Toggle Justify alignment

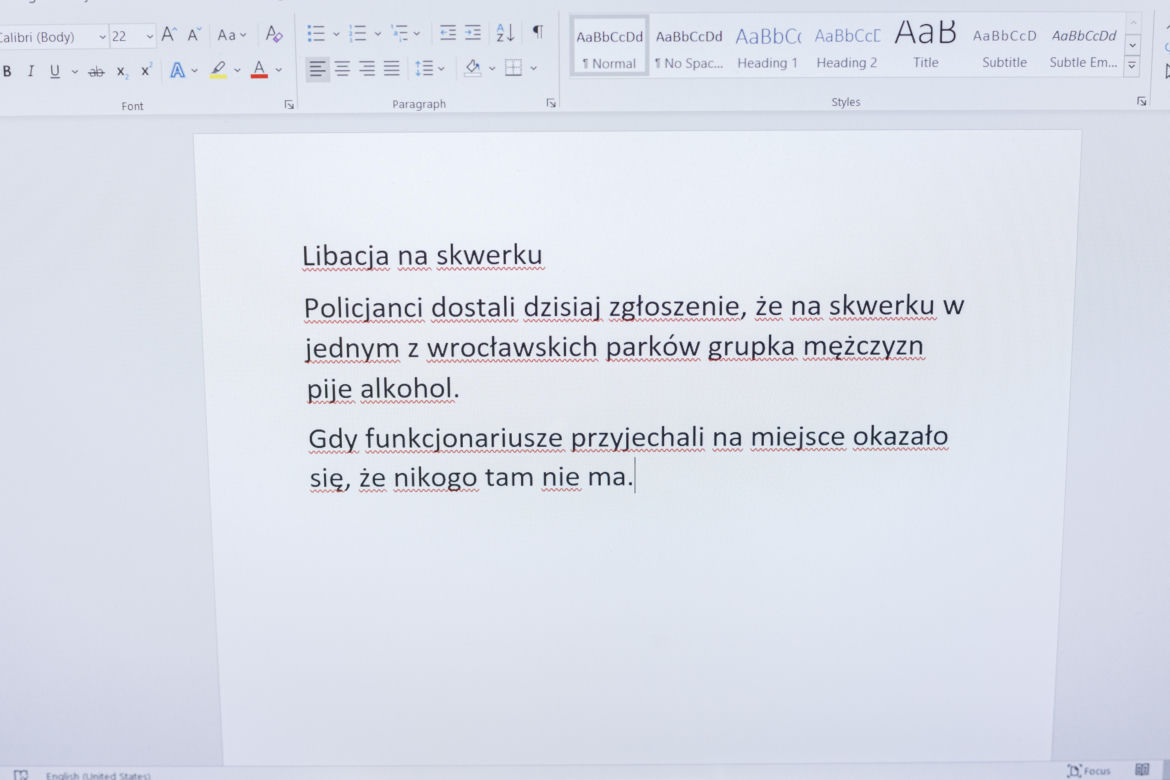392,69
